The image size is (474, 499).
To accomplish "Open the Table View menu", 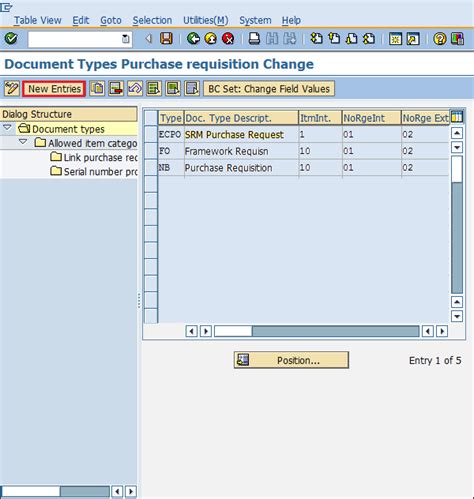I will coord(38,20).
